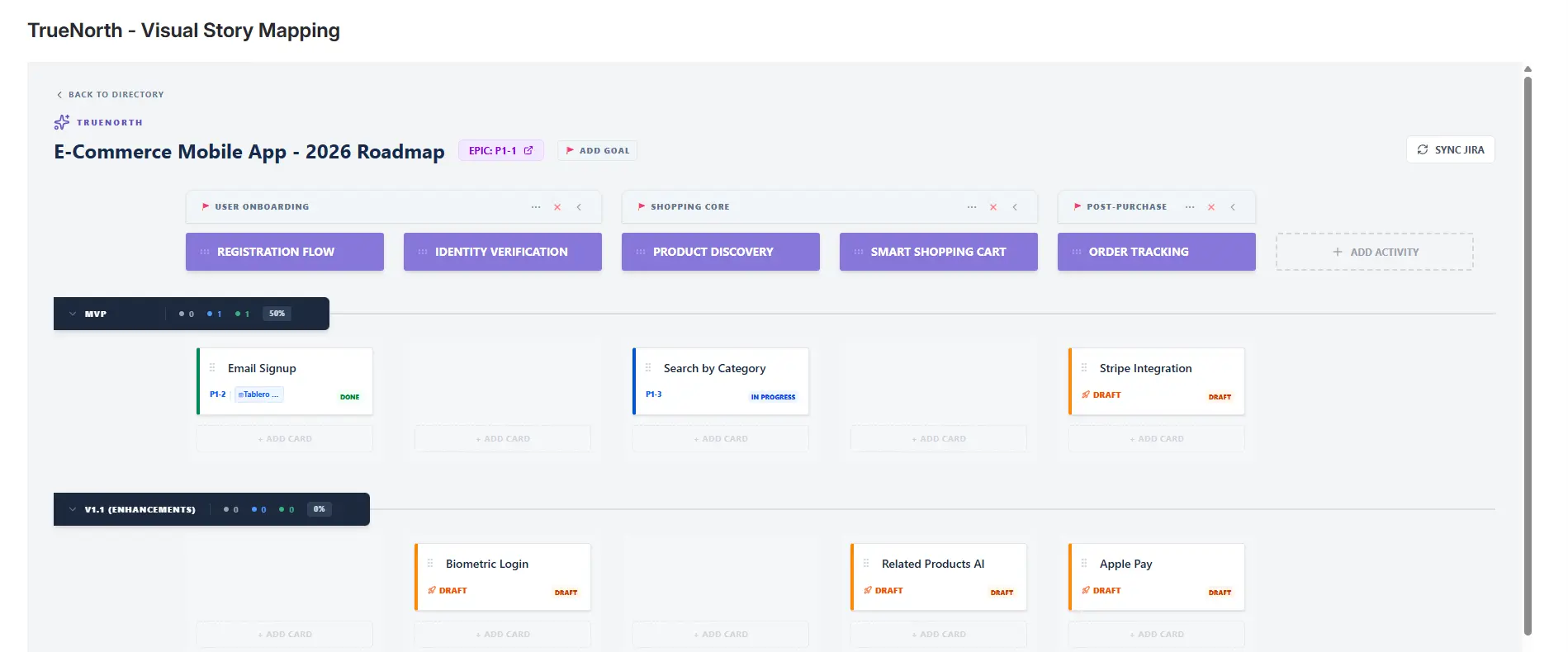
Task: Collapse the Shopping Core goal with chevron
Action: (x=1015, y=207)
